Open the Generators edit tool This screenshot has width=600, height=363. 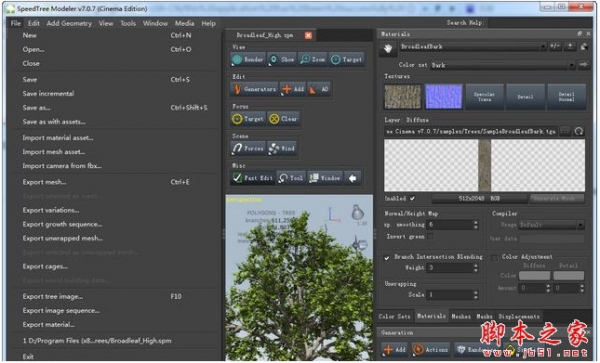(254, 89)
